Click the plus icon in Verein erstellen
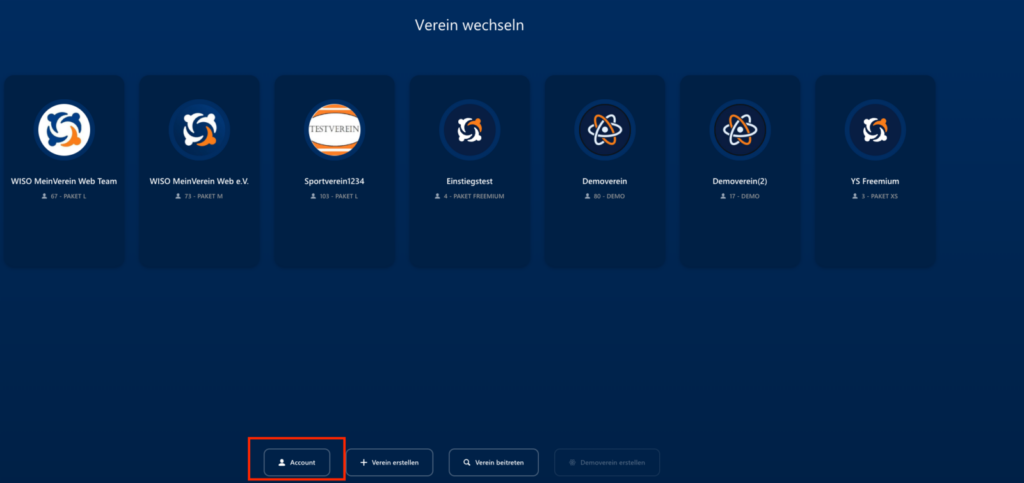 pos(364,462)
